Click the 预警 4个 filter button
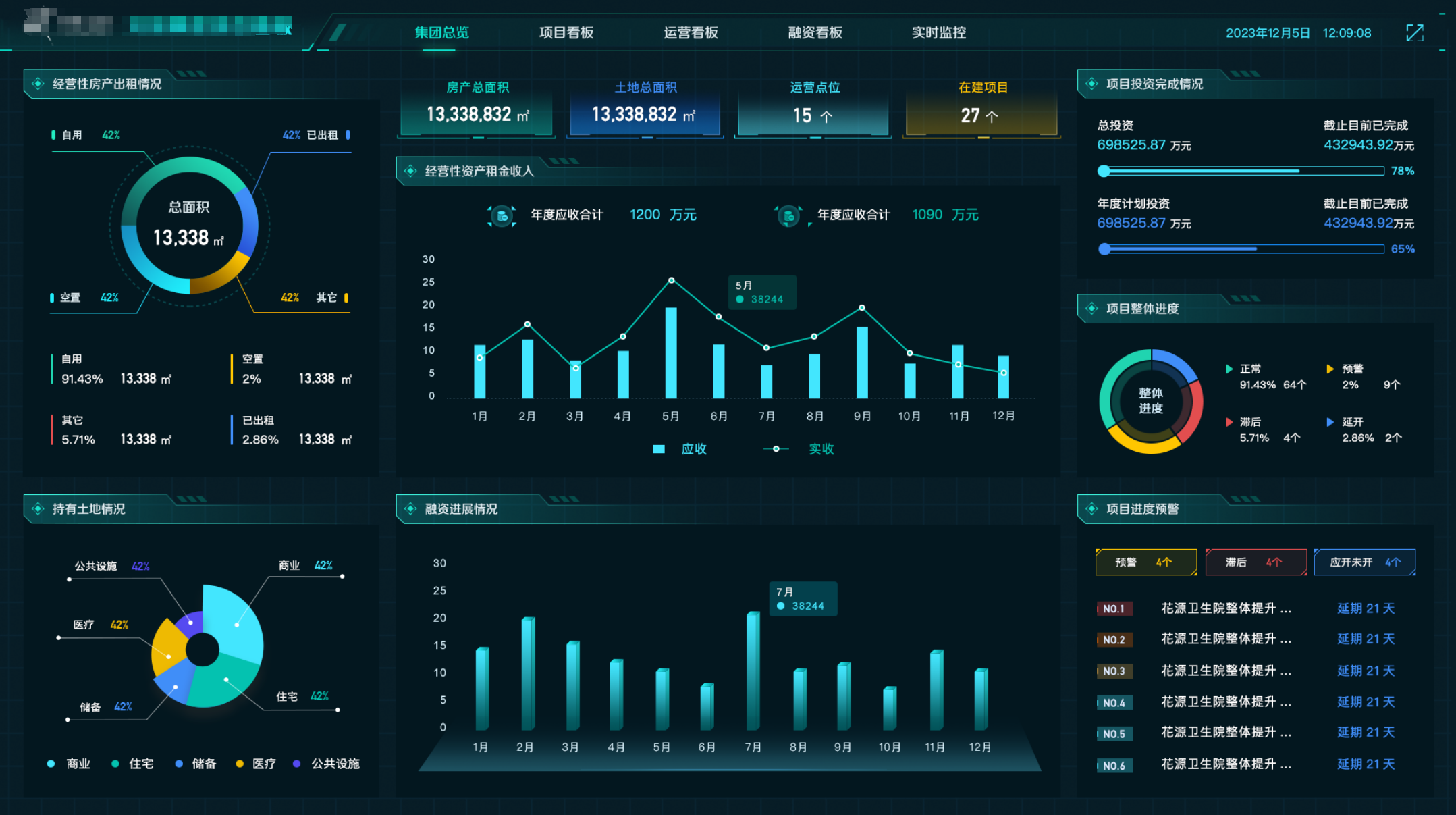Screen dimensions: 1456x815 tap(1145, 562)
